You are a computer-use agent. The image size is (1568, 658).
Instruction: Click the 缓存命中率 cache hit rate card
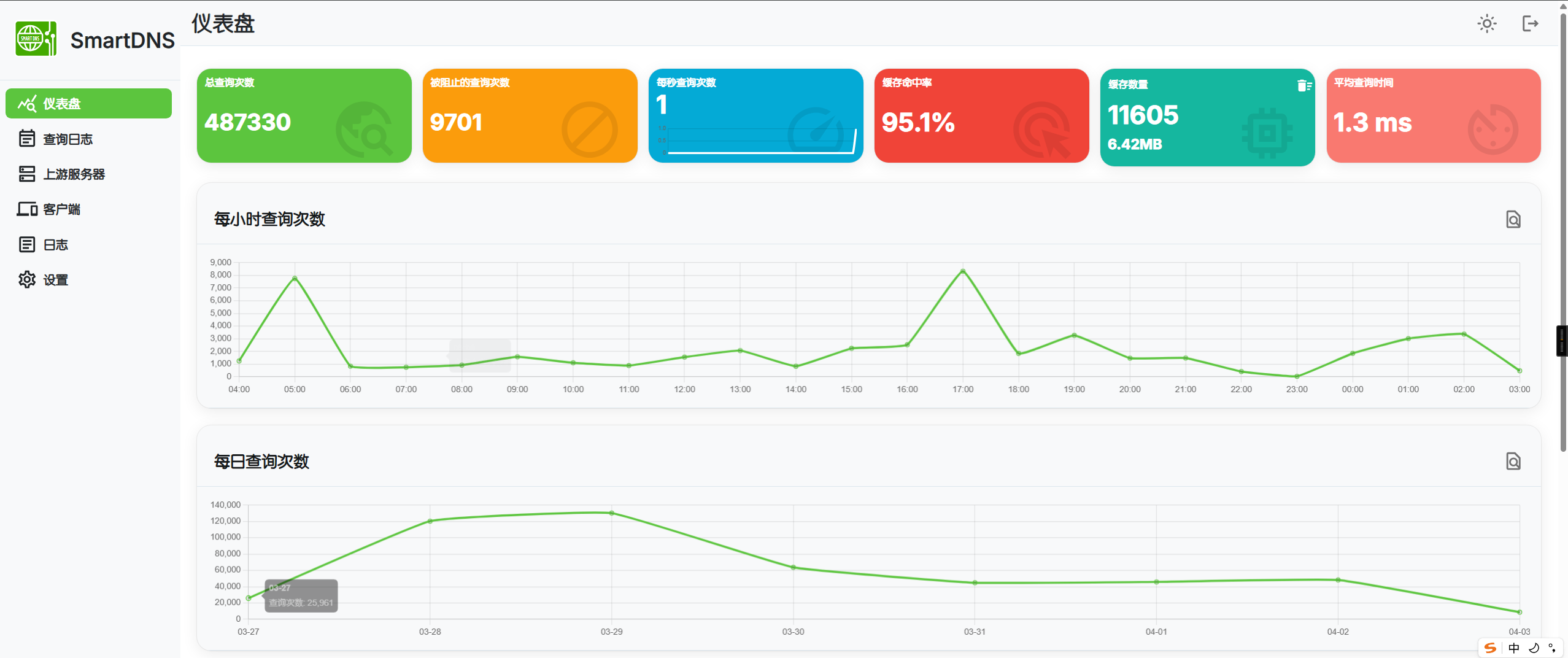981,116
